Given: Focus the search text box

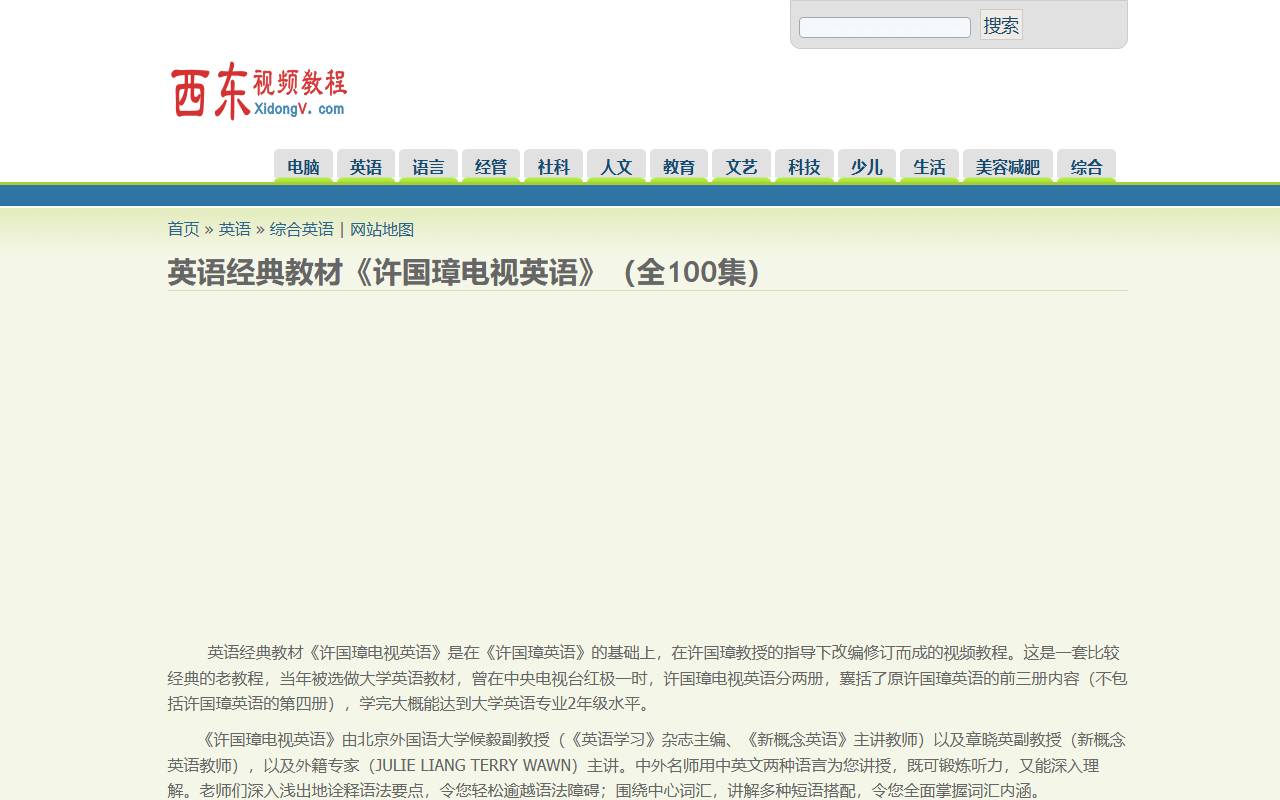Looking at the screenshot, I should [x=885, y=27].
